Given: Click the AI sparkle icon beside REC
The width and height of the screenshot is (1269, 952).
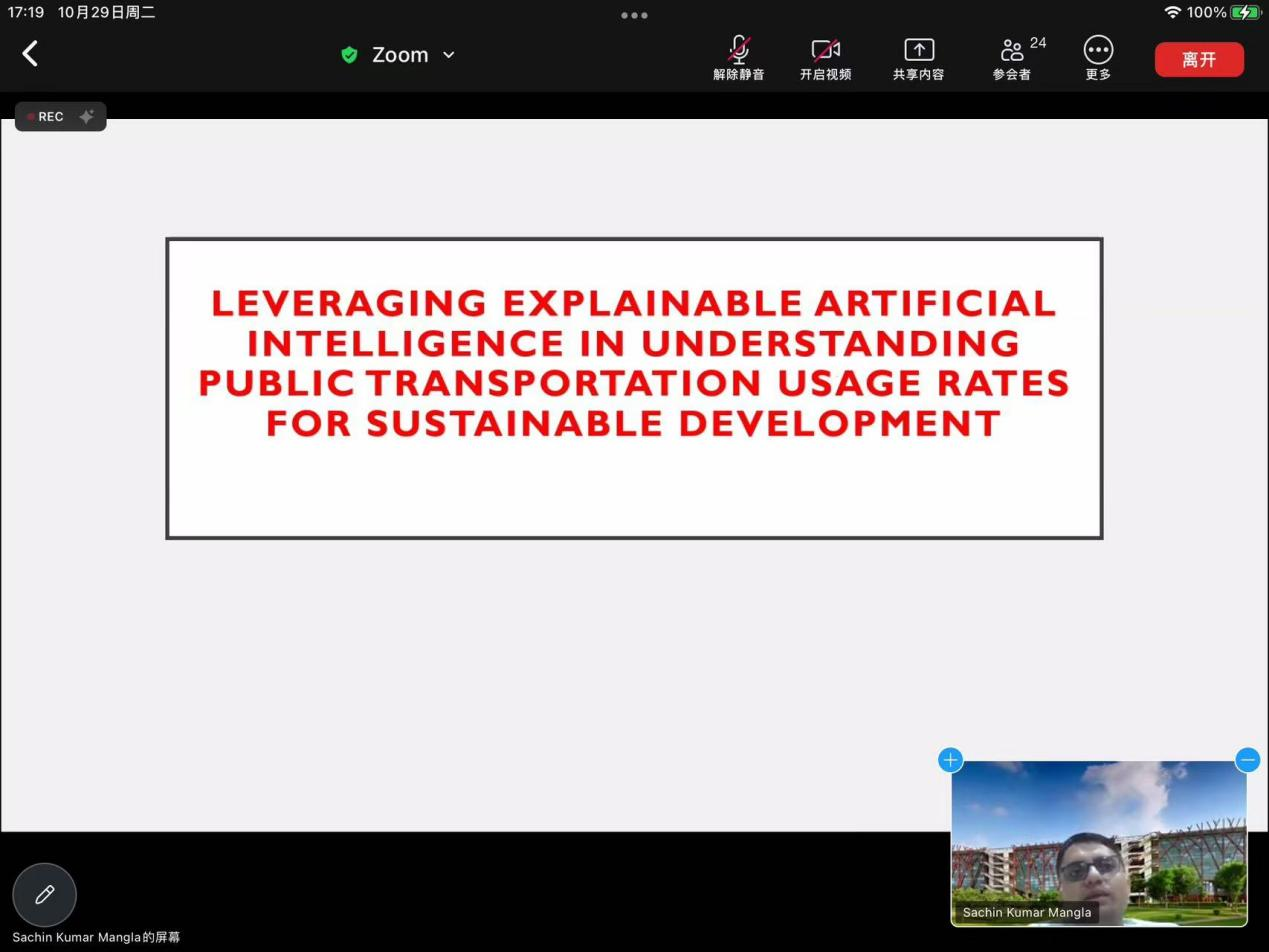Looking at the screenshot, I should coord(87,117).
